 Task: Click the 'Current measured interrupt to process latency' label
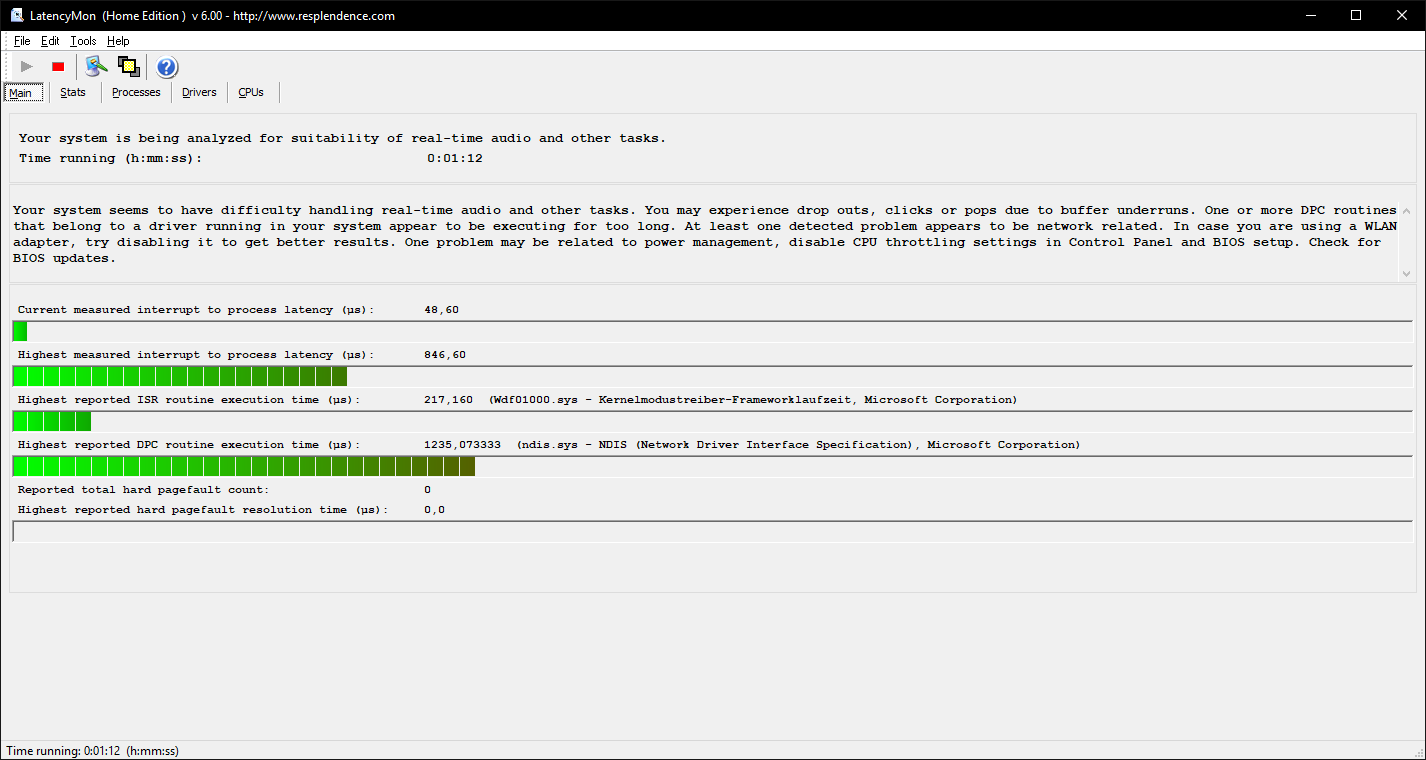click(x=196, y=310)
